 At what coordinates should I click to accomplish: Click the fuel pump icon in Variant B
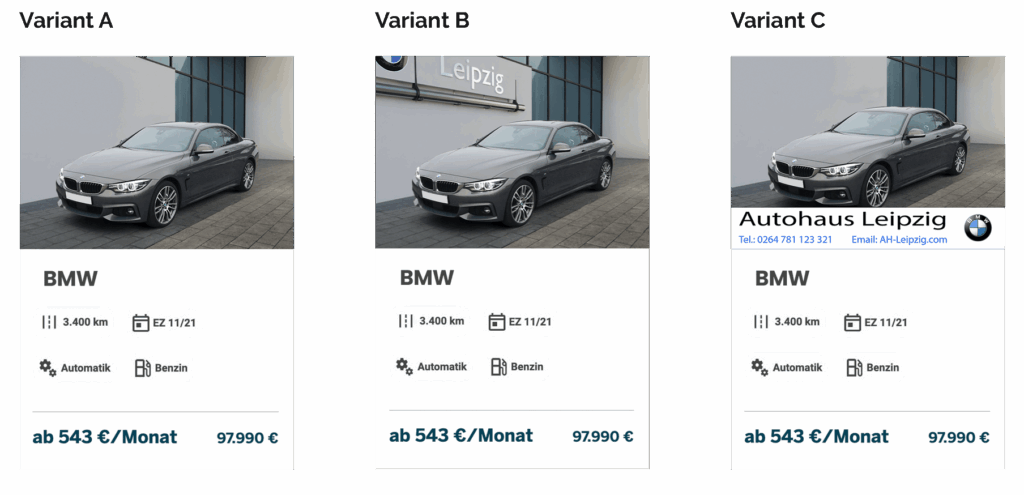[x=499, y=367]
